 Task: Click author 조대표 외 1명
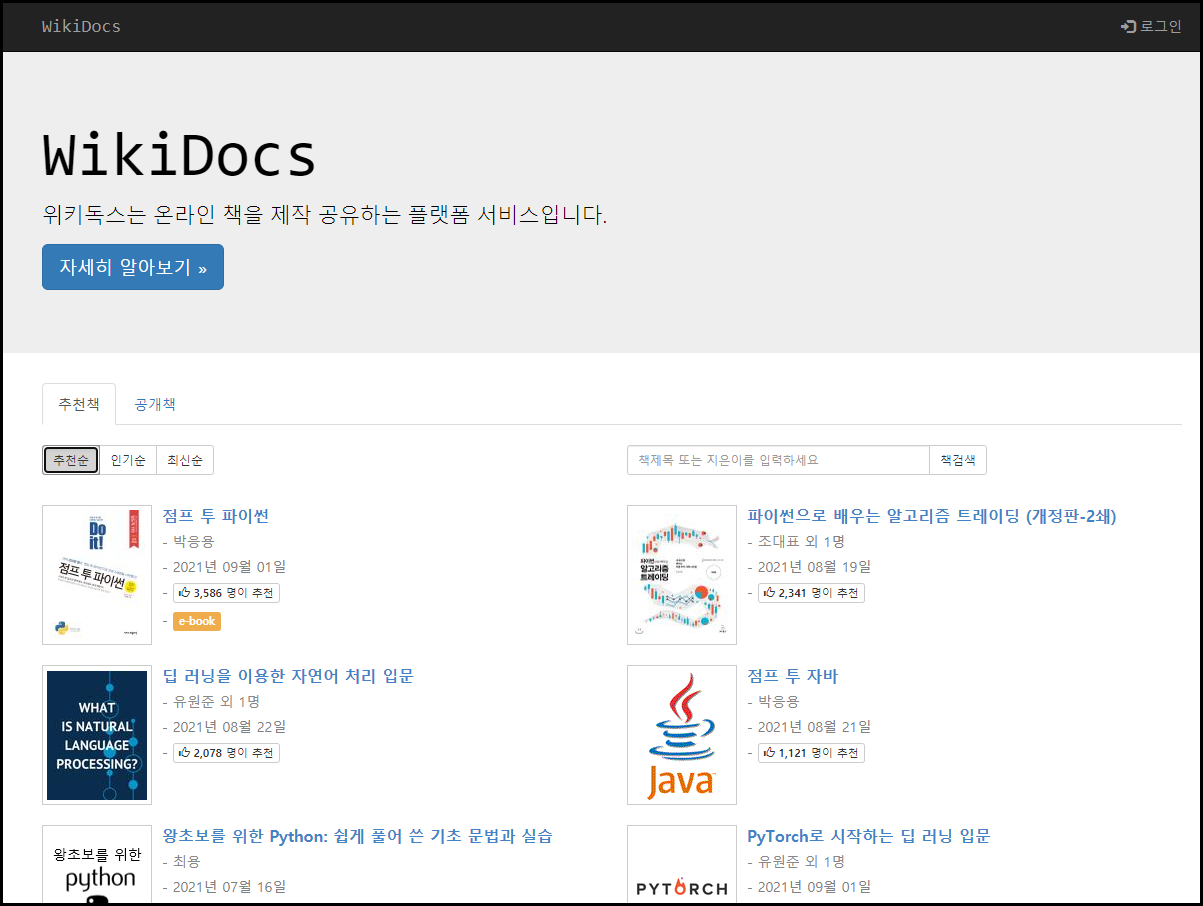(802, 541)
